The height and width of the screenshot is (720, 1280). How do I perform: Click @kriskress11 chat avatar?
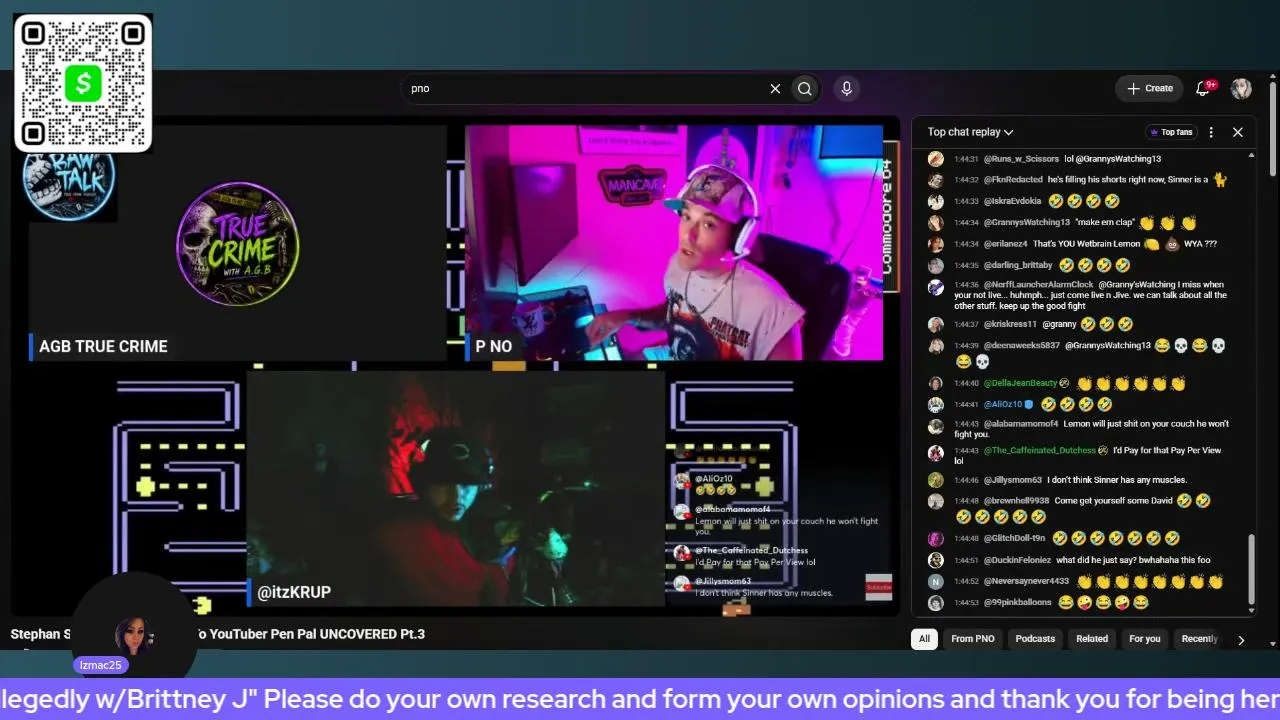click(936, 324)
